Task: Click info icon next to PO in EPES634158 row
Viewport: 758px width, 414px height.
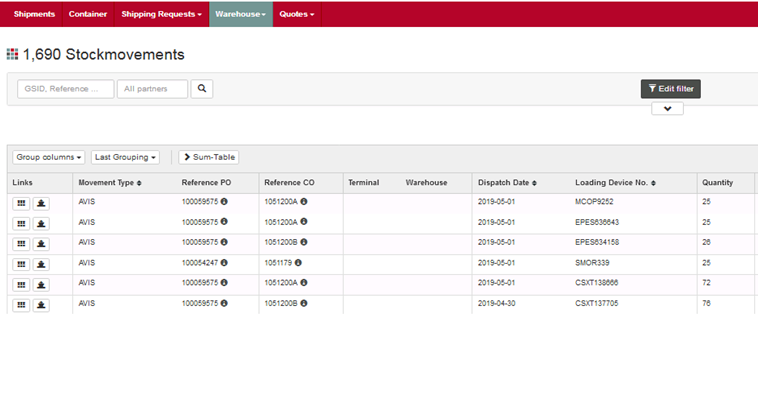Action: [224, 242]
